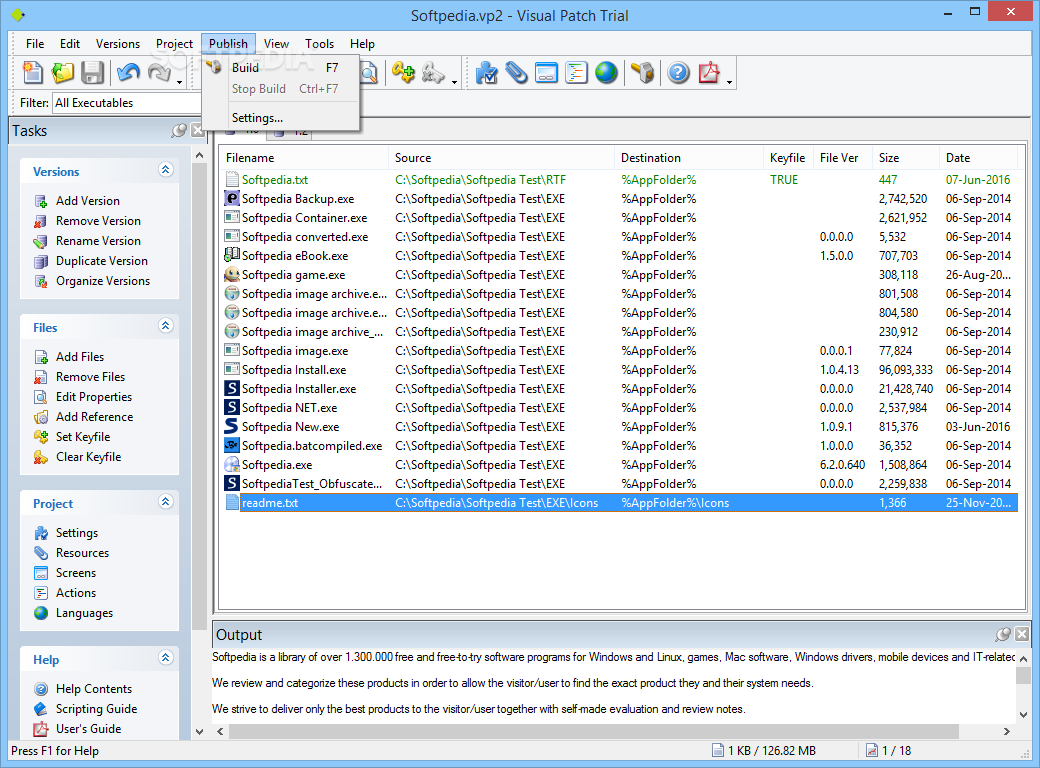Click Remove Version in Tasks panel

tap(98, 221)
